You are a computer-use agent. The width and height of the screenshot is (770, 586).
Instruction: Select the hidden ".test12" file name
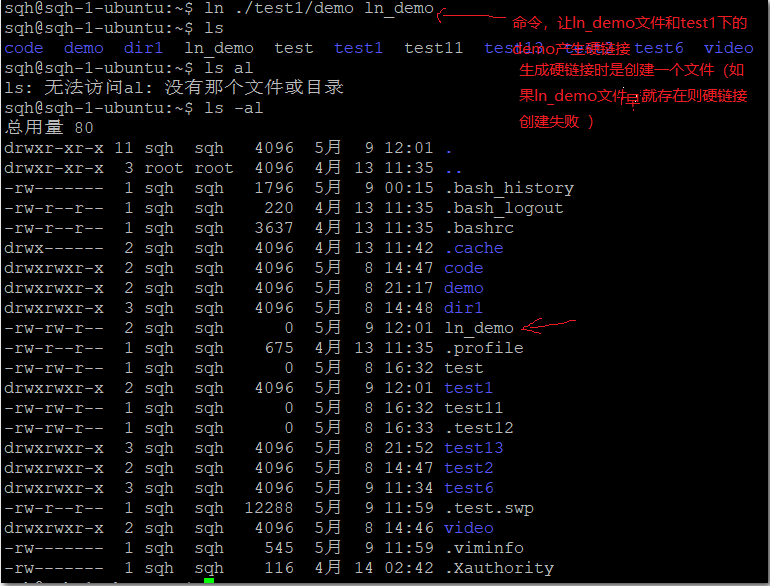(479, 428)
